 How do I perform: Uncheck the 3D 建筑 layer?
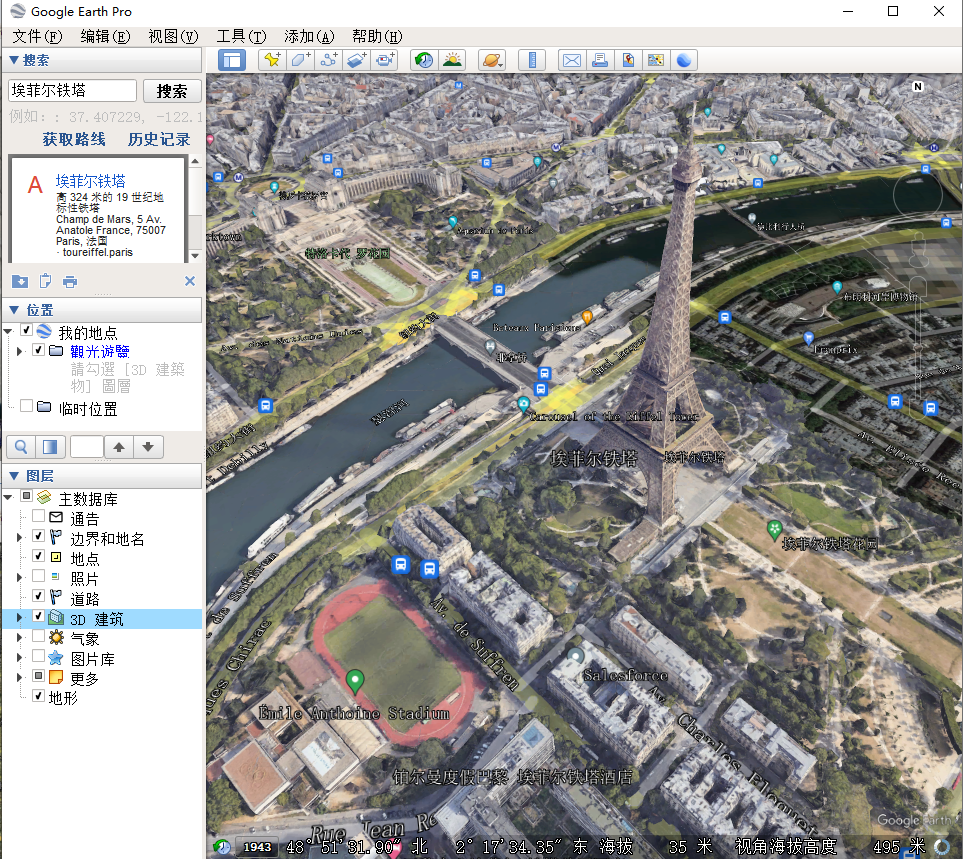pos(38,618)
